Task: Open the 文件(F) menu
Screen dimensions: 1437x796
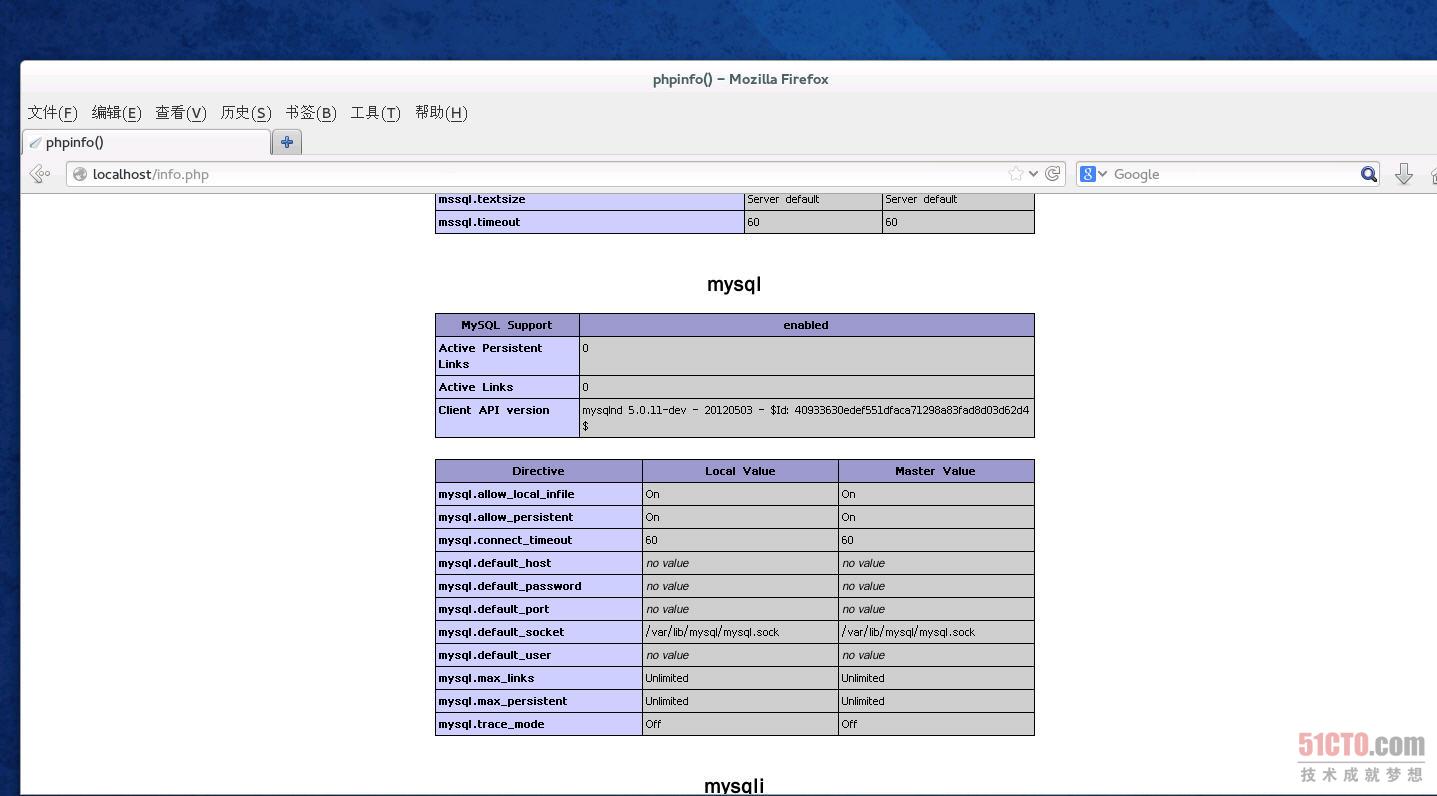Action: click(x=52, y=112)
